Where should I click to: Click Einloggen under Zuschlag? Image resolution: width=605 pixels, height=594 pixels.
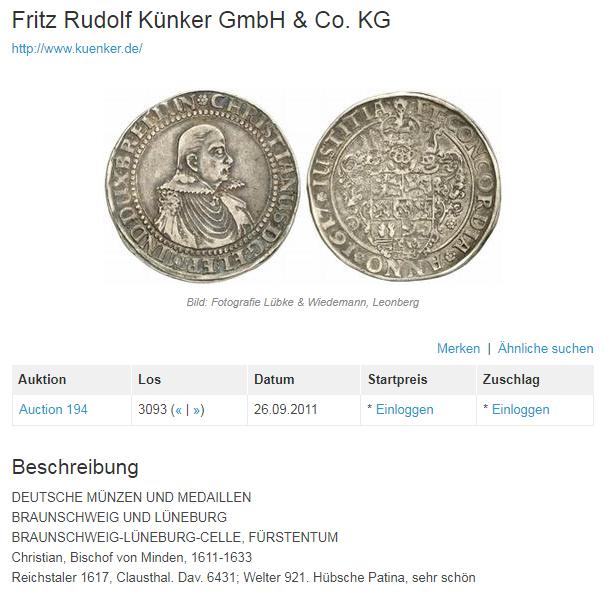[521, 410]
